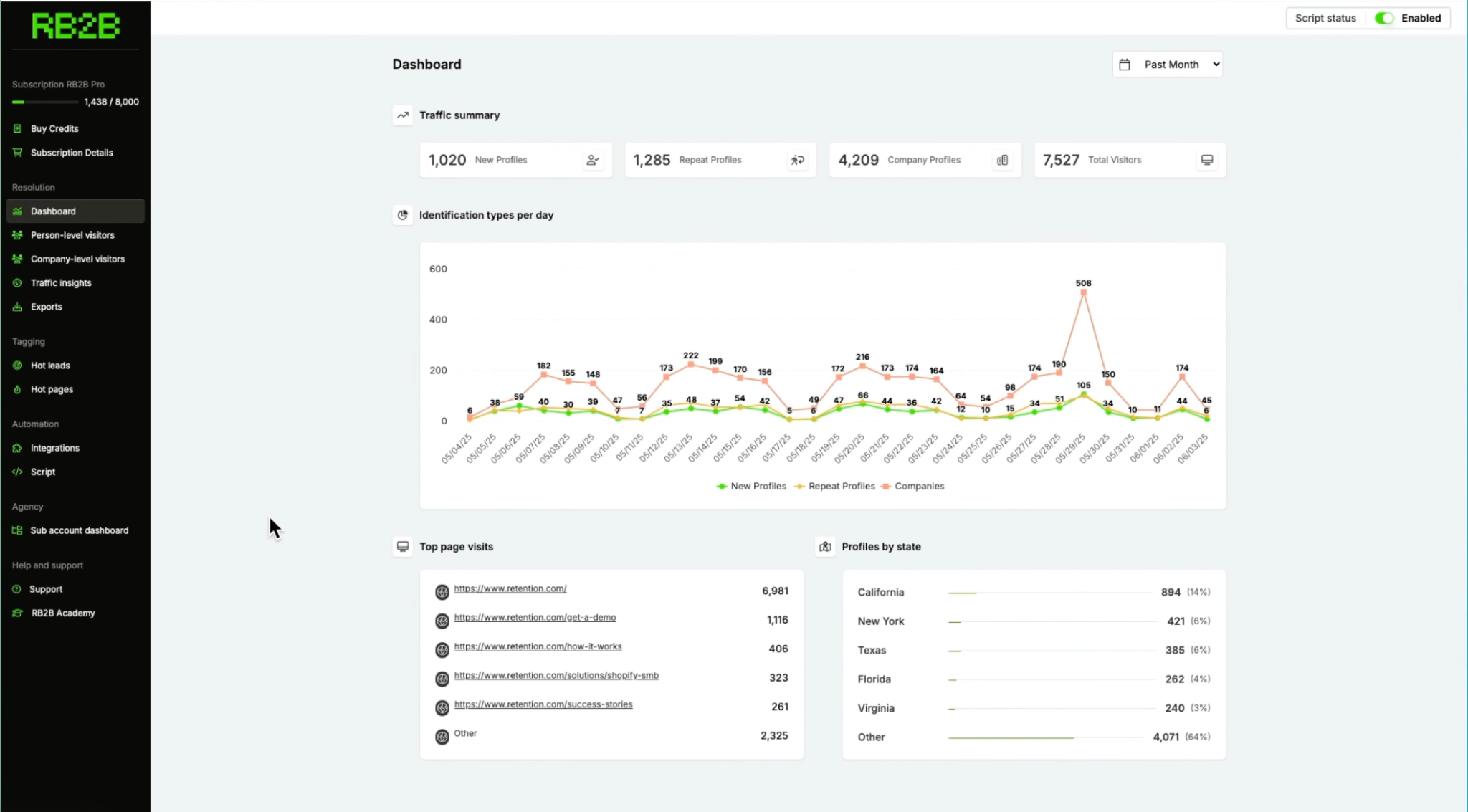Click the New Profiles user icon
1468x812 pixels.
point(592,160)
